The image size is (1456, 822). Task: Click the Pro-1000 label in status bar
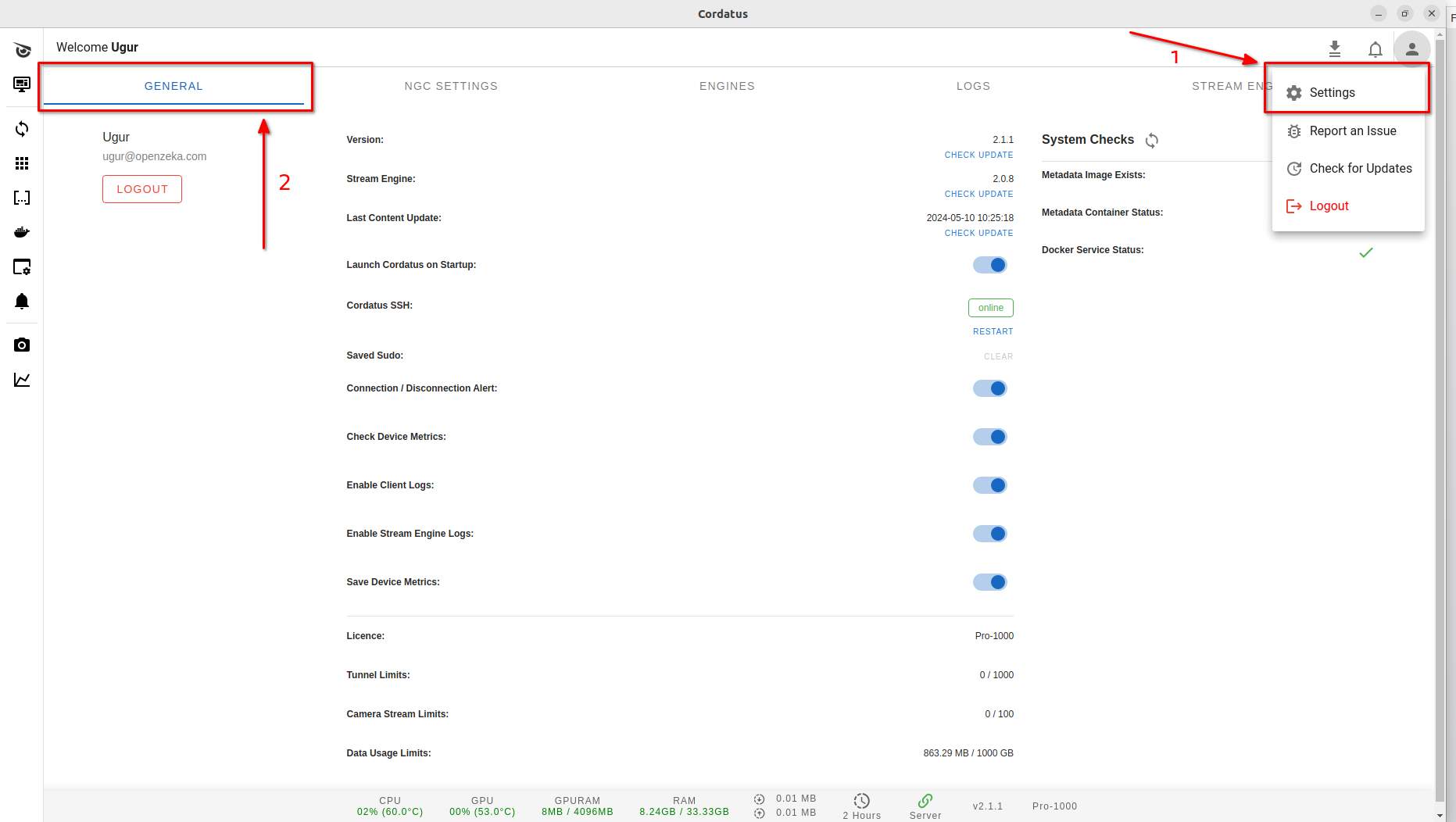pos(1054,806)
